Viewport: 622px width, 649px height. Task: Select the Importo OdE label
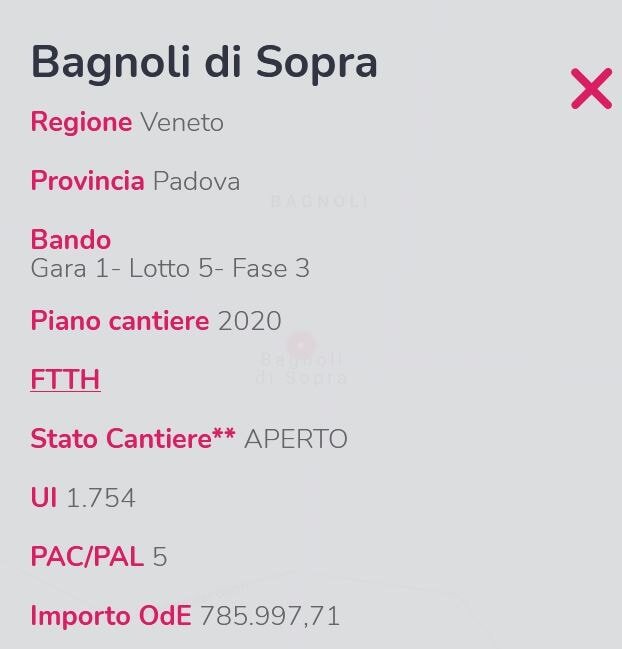[x=111, y=615]
